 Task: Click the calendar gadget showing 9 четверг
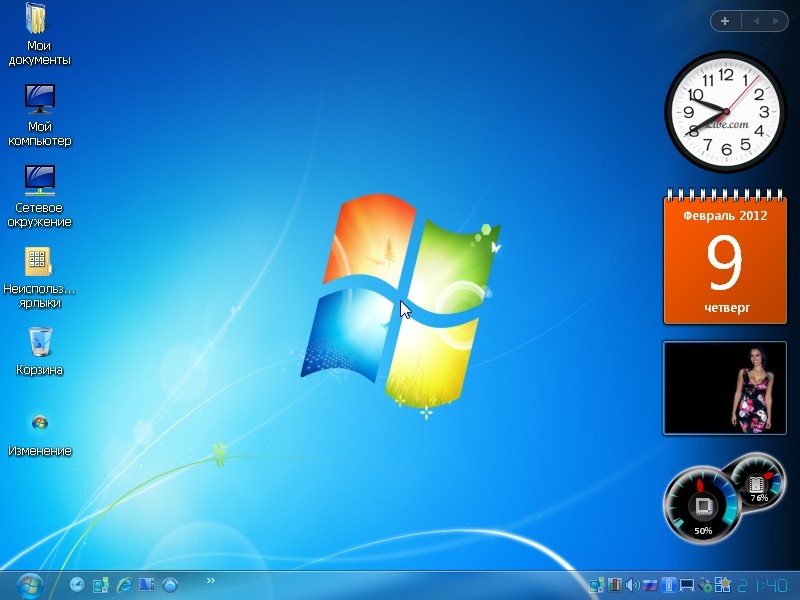pyautogui.click(x=725, y=258)
